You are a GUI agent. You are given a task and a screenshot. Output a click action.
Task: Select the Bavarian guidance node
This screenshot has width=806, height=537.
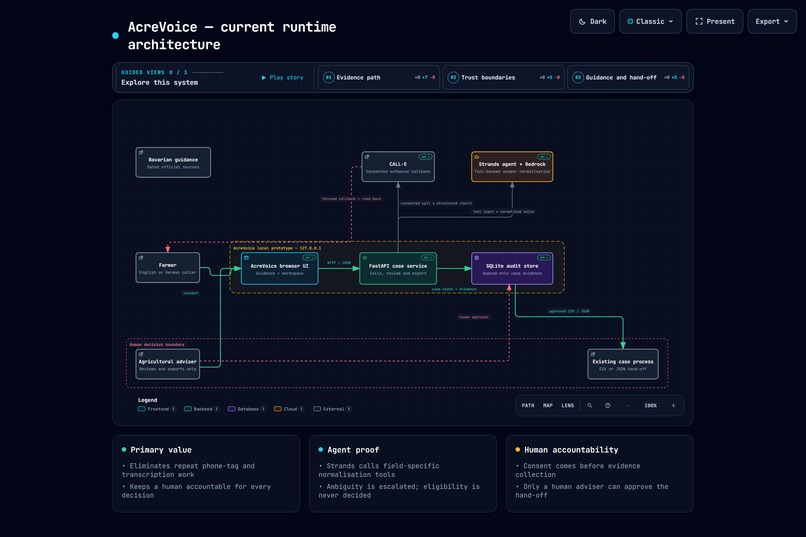pos(173,162)
